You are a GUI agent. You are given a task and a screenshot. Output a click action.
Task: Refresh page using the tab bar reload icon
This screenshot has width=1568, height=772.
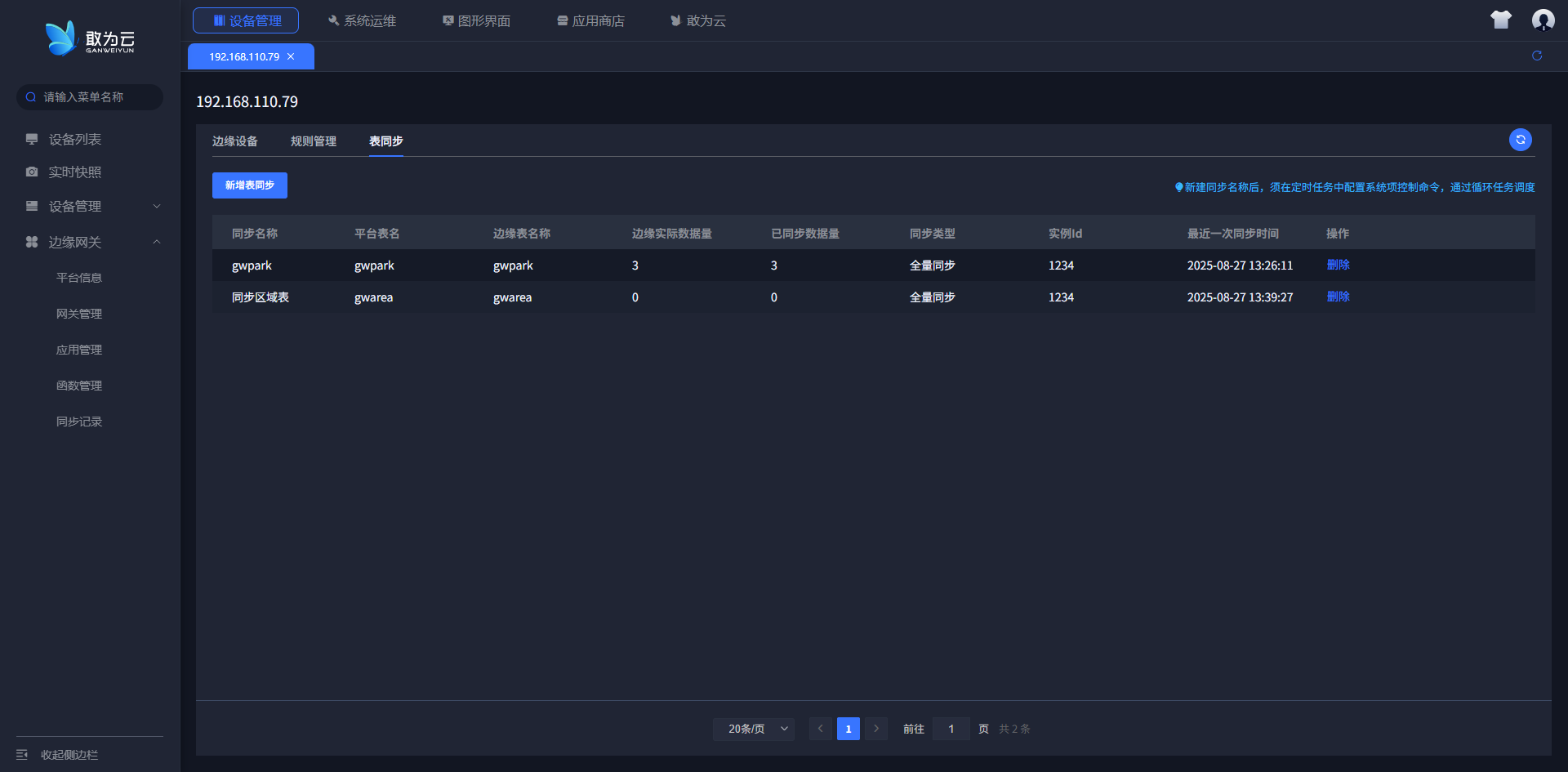coord(1536,56)
